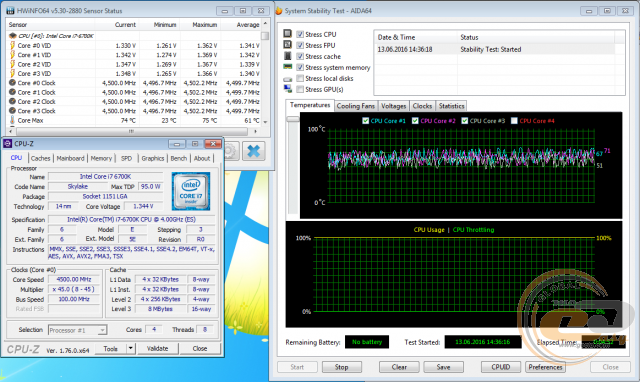The height and width of the screenshot is (382, 640).
Task: Click the gear settings icon in HWiNFO toolbar
Action: click(x=229, y=151)
